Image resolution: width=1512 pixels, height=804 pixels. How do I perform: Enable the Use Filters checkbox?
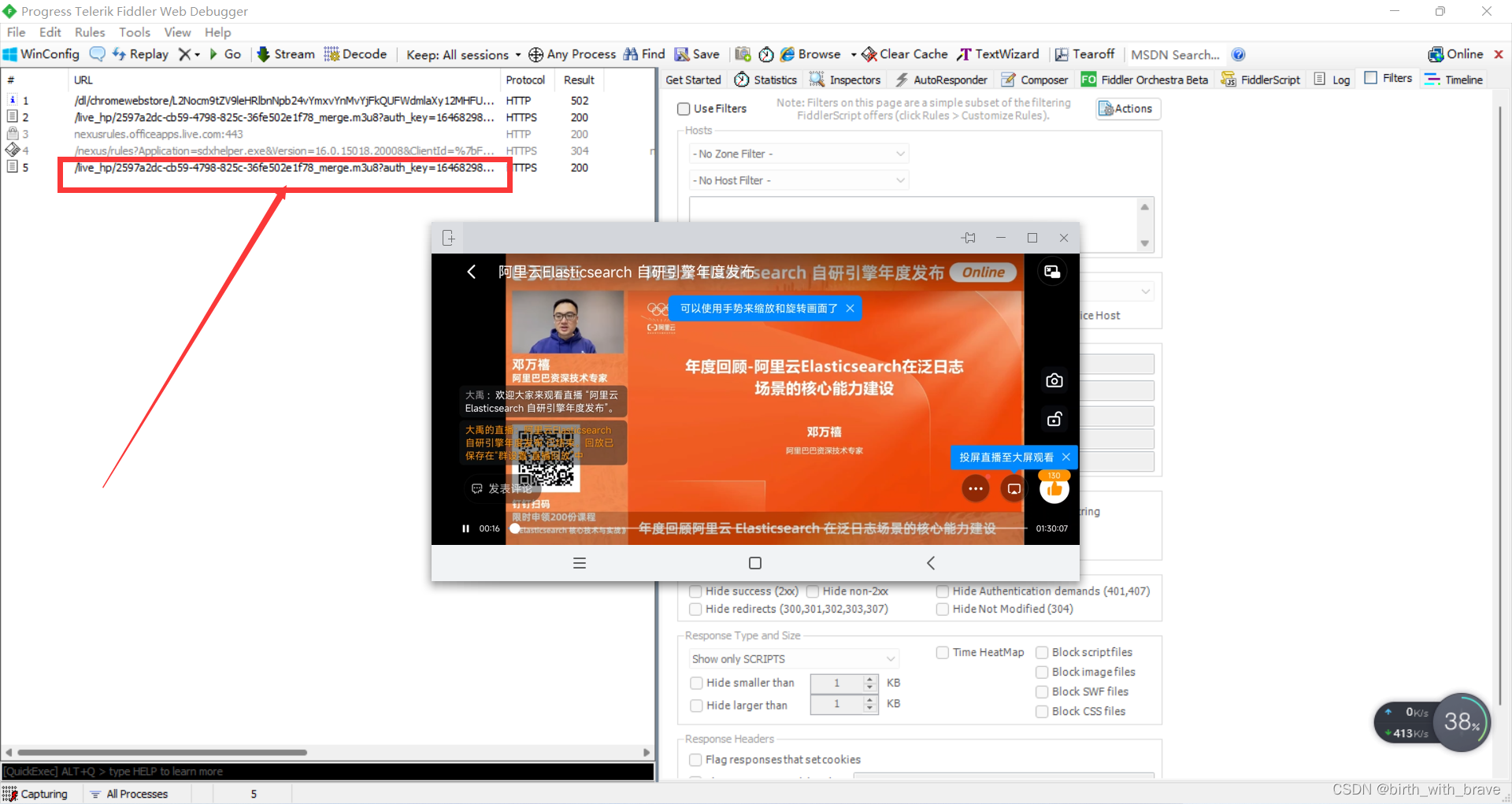click(684, 109)
